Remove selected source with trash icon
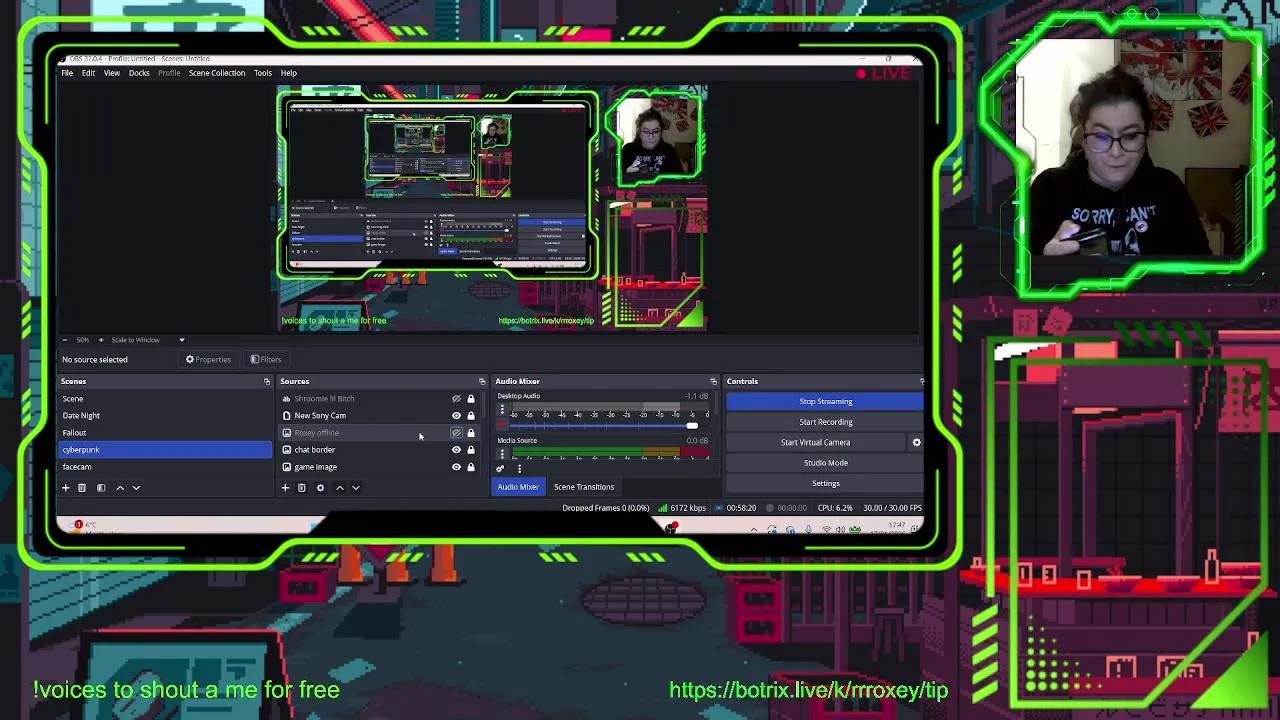 coord(301,488)
